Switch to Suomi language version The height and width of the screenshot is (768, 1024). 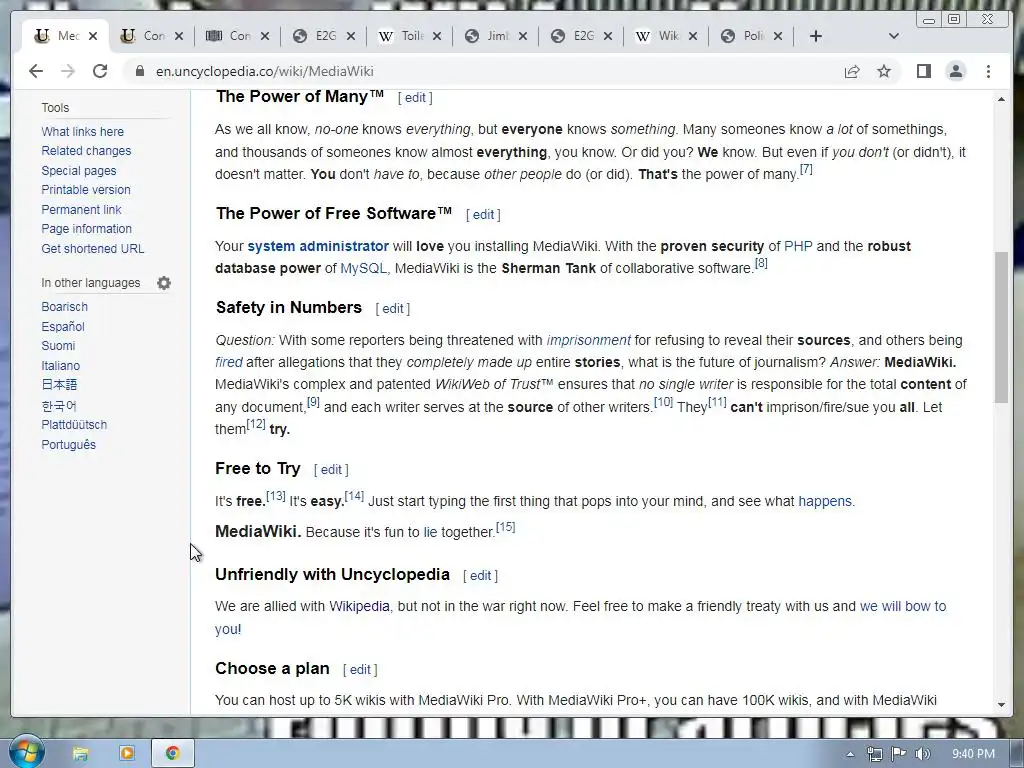point(58,345)
